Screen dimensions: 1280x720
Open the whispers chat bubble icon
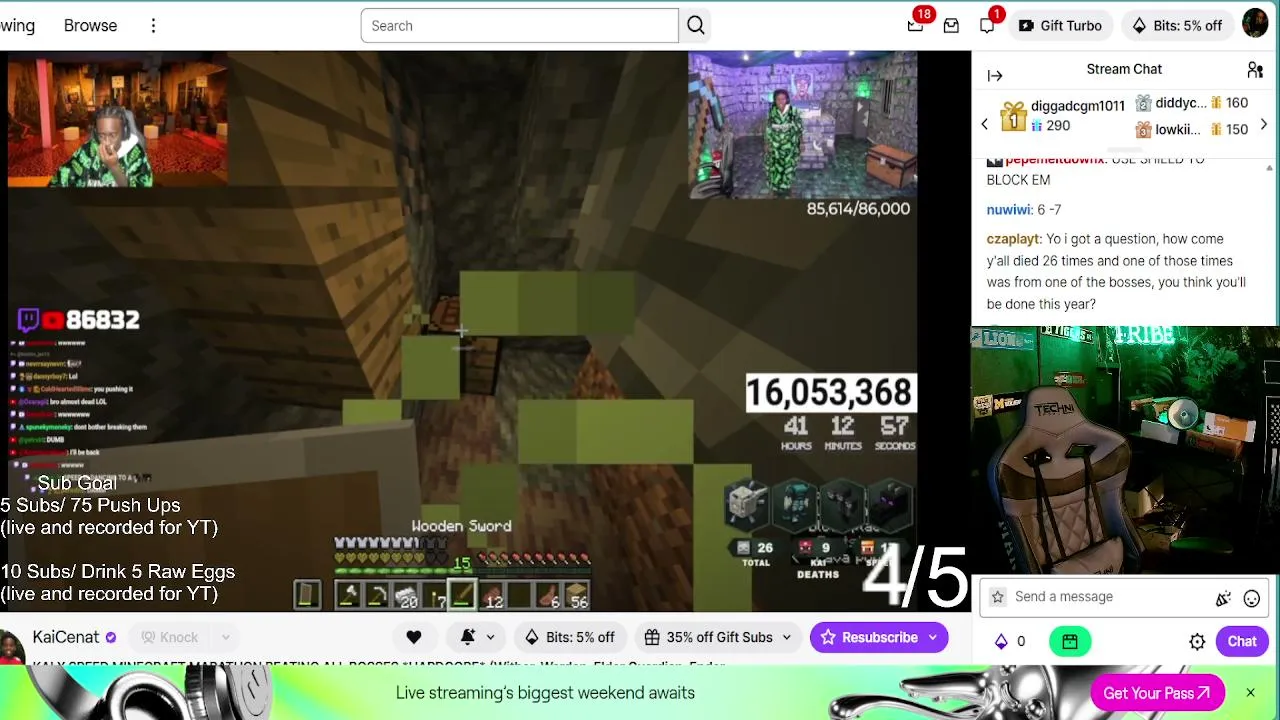(987, 25)
